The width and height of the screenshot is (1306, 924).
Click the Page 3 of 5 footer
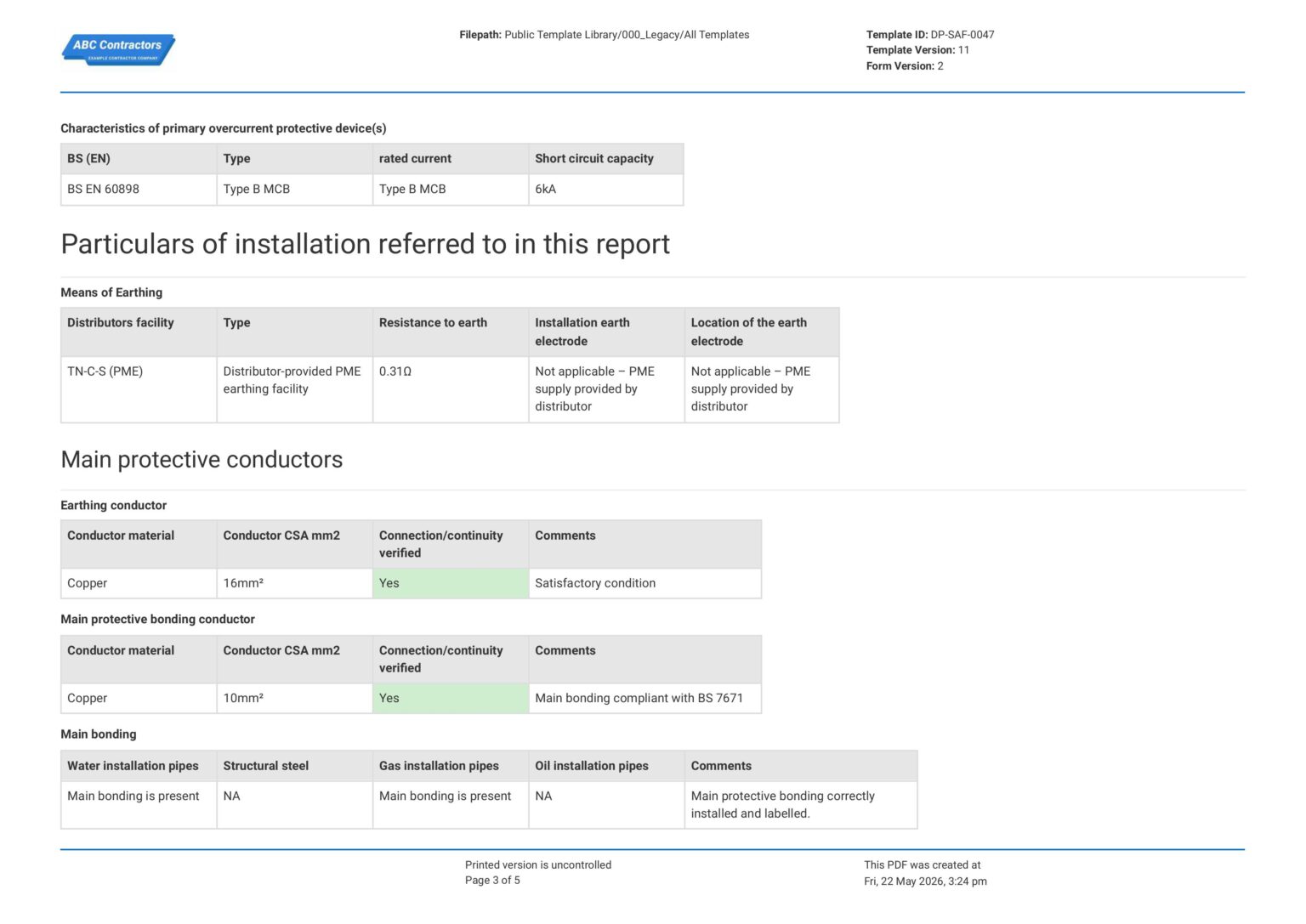[x=492, y=881]
